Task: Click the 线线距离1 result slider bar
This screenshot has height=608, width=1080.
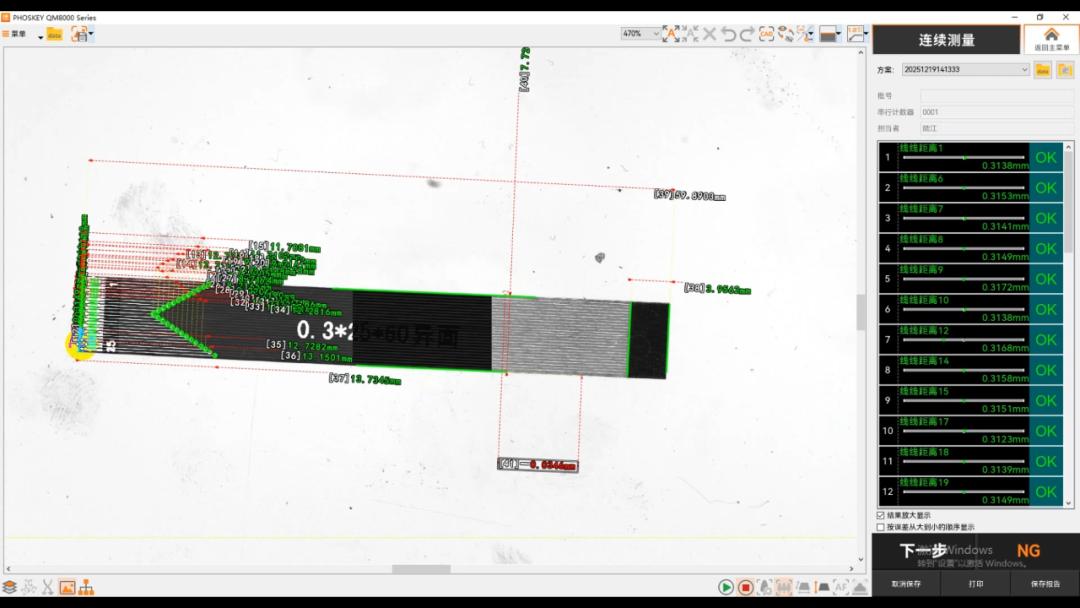Action: 963,158
